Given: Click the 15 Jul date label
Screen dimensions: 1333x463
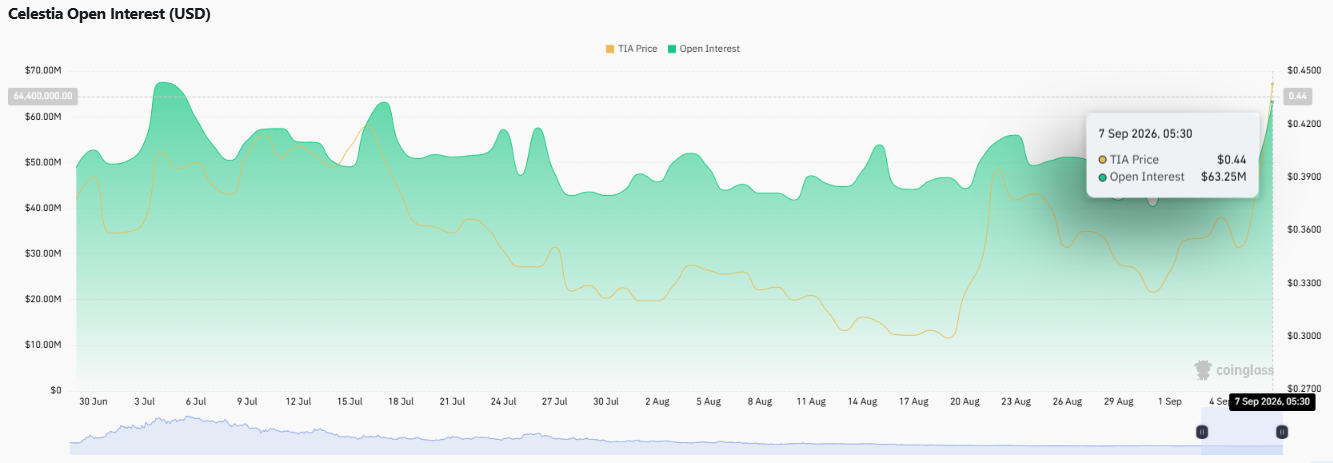Looking at the screenshot, I should tap(349, 401).
